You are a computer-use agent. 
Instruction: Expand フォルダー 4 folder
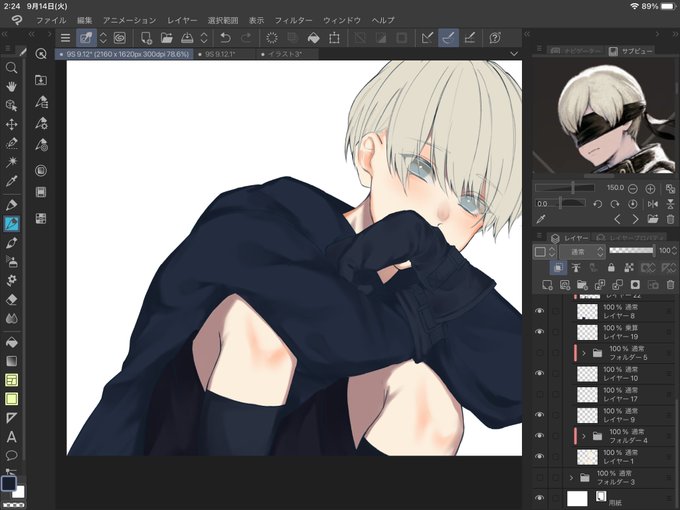tap(584, 436)
